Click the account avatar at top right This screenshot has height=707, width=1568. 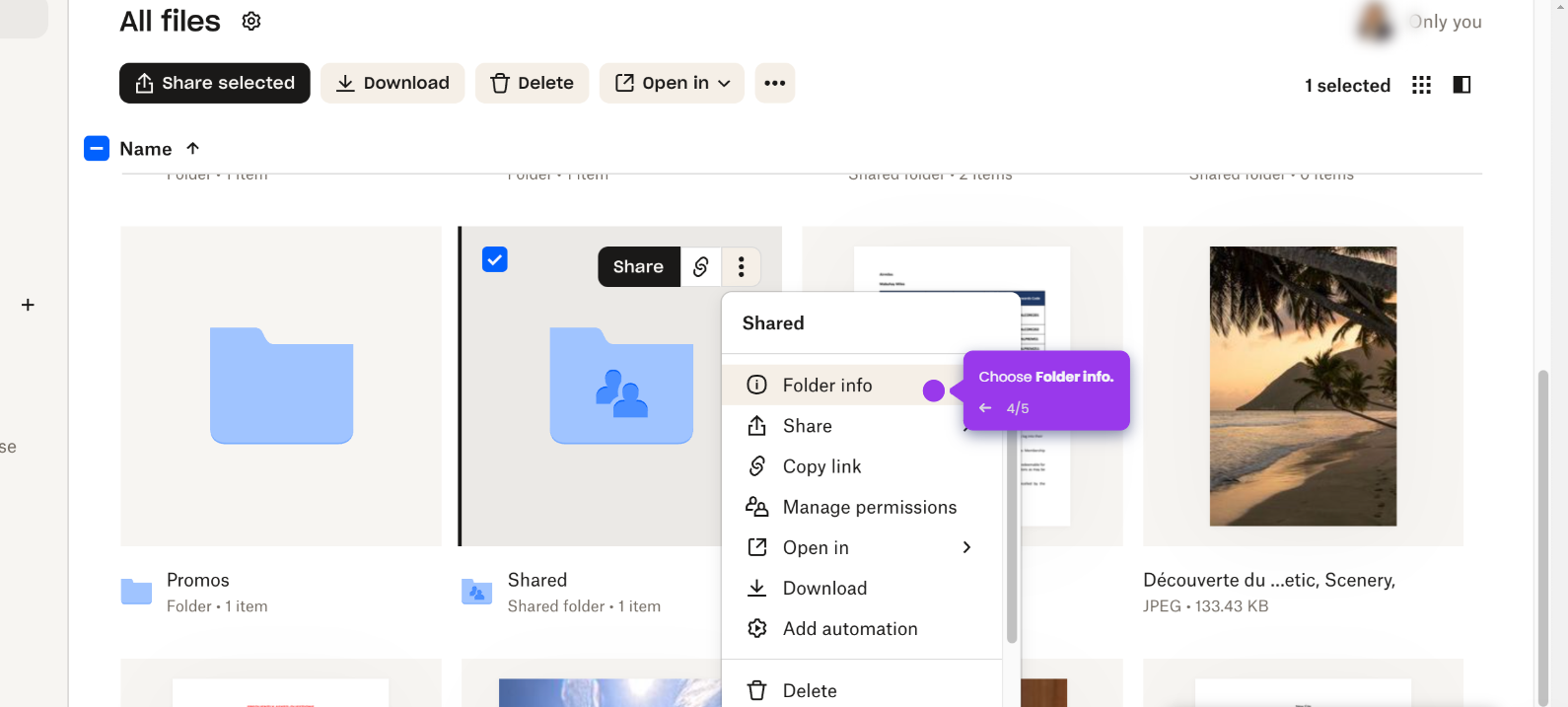click(x=1376, y=22)
